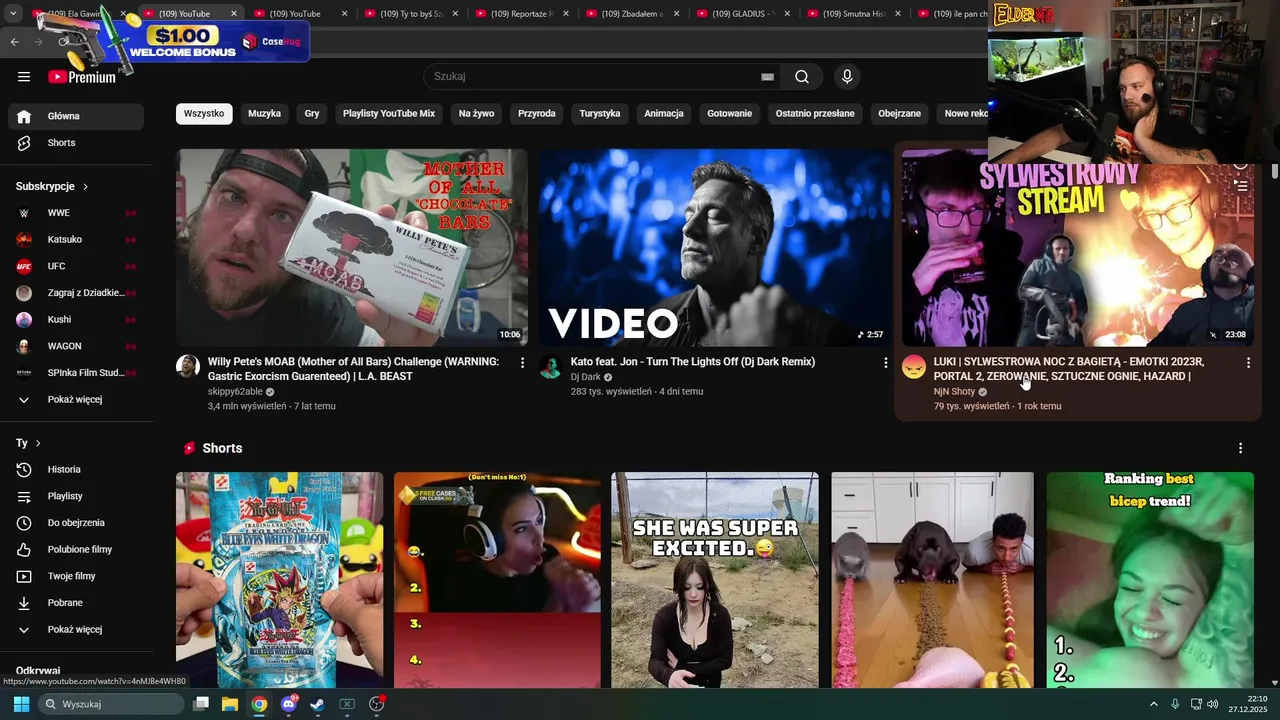Screen dimensions: 1280x720
Task: Open options for Willy Pete's MOAB video
Action: (x=522, y=363)
